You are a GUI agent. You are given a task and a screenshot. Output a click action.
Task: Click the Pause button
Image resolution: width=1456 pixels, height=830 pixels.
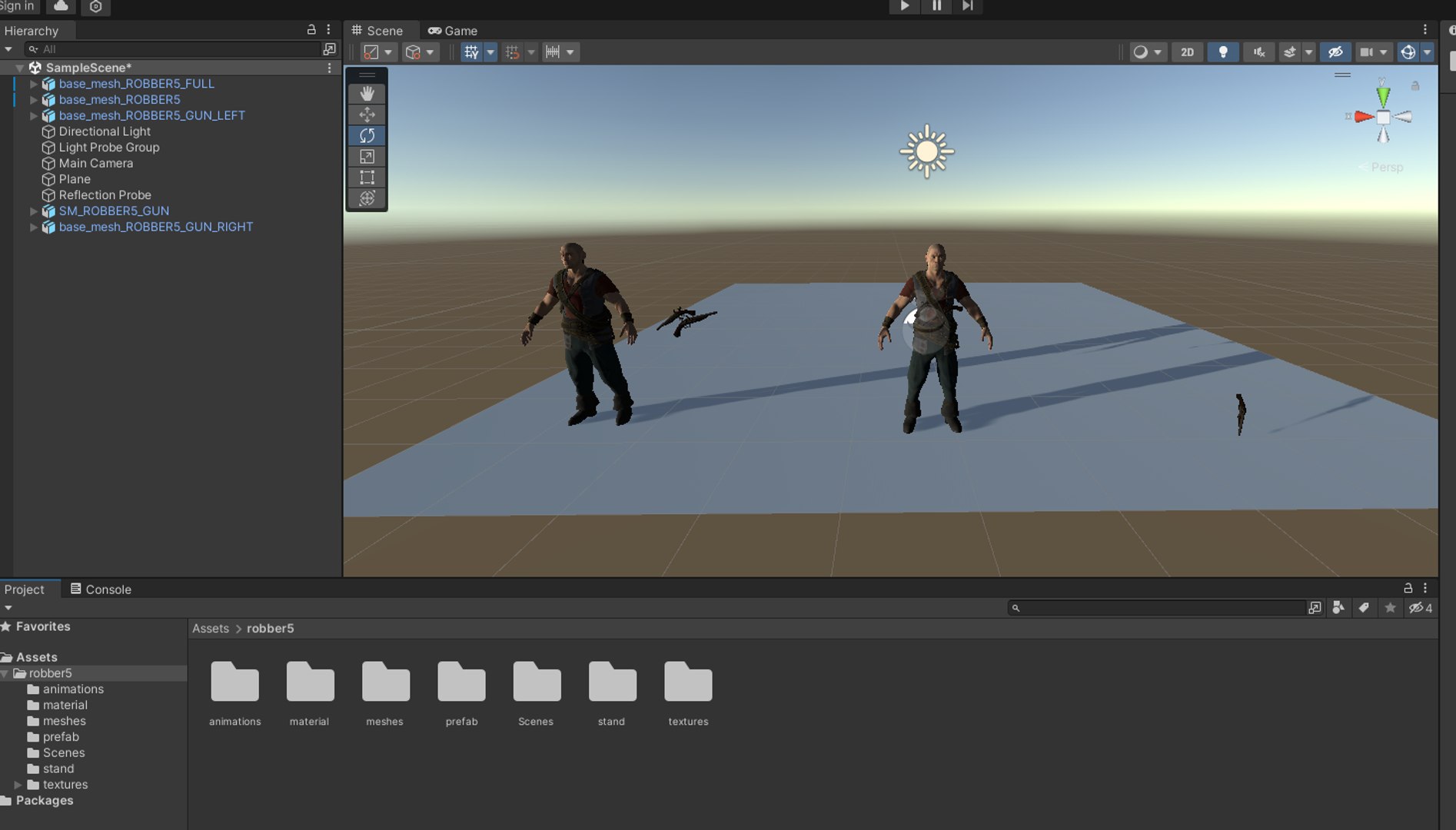[936, 6]
